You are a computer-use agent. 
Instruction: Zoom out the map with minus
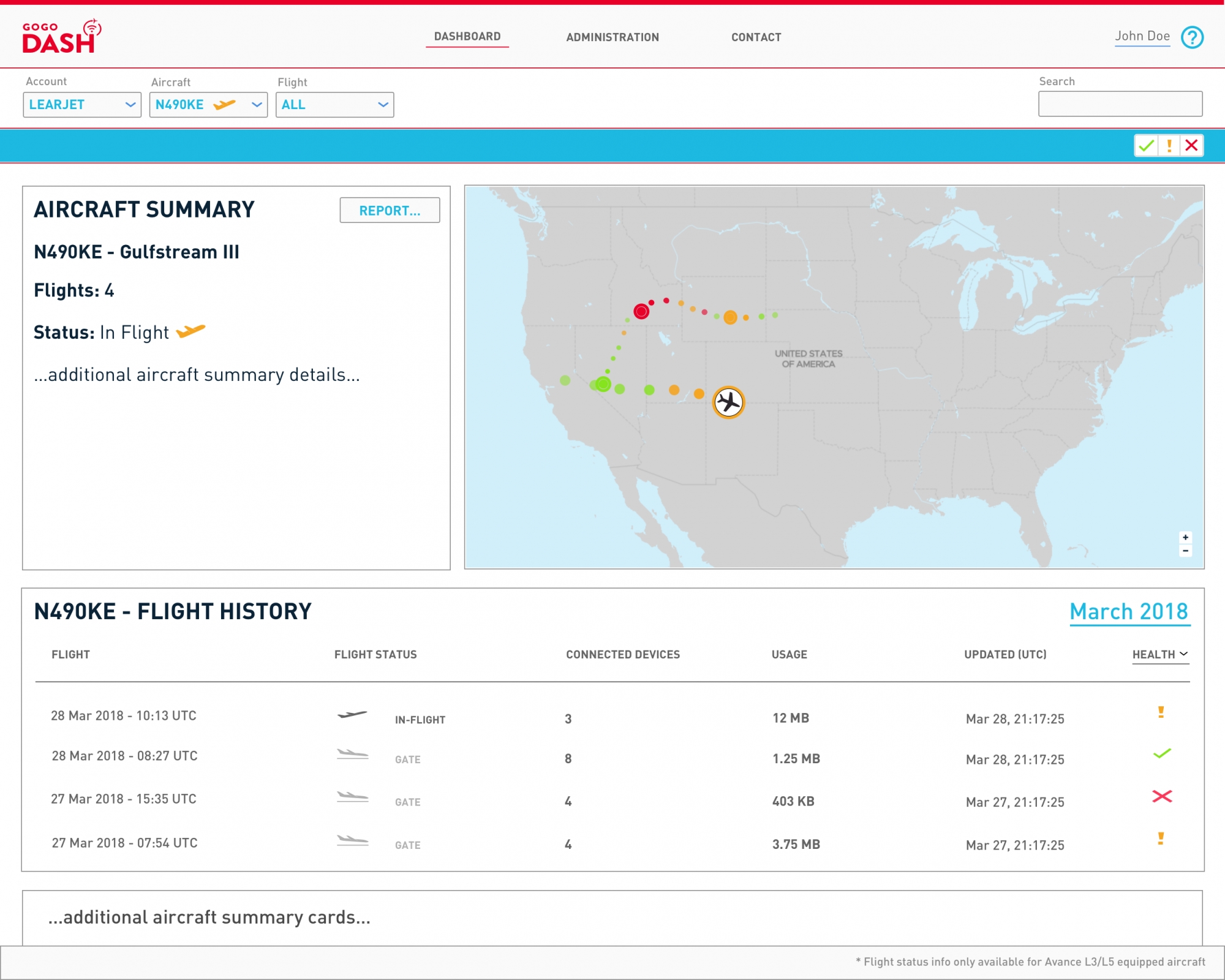(x=1185, y=551)
